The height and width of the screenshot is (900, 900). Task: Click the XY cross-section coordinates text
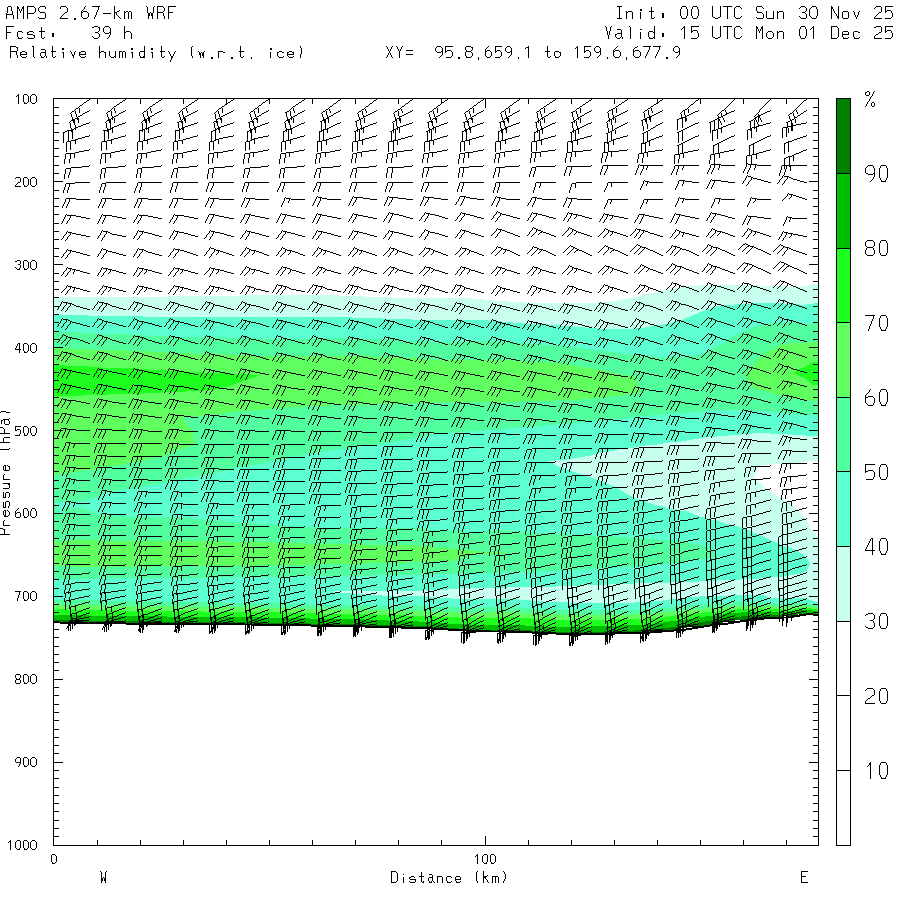tap(533, 53)
